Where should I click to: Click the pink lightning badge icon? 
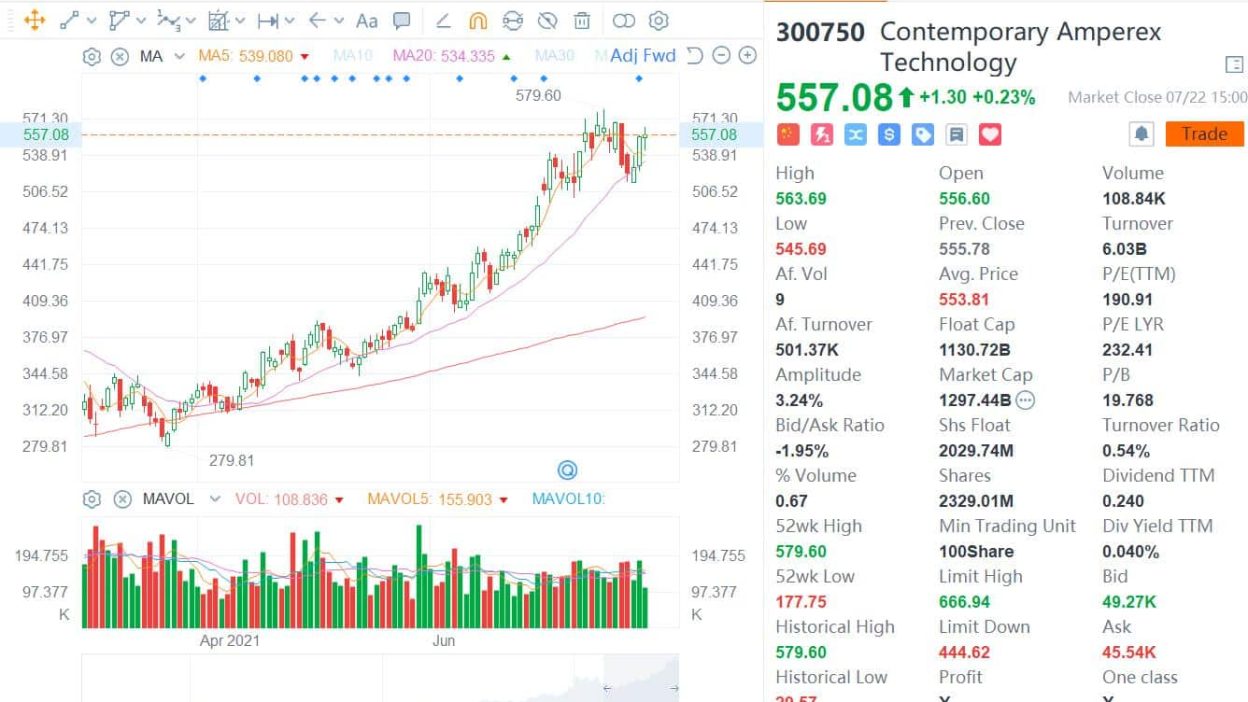822,134
